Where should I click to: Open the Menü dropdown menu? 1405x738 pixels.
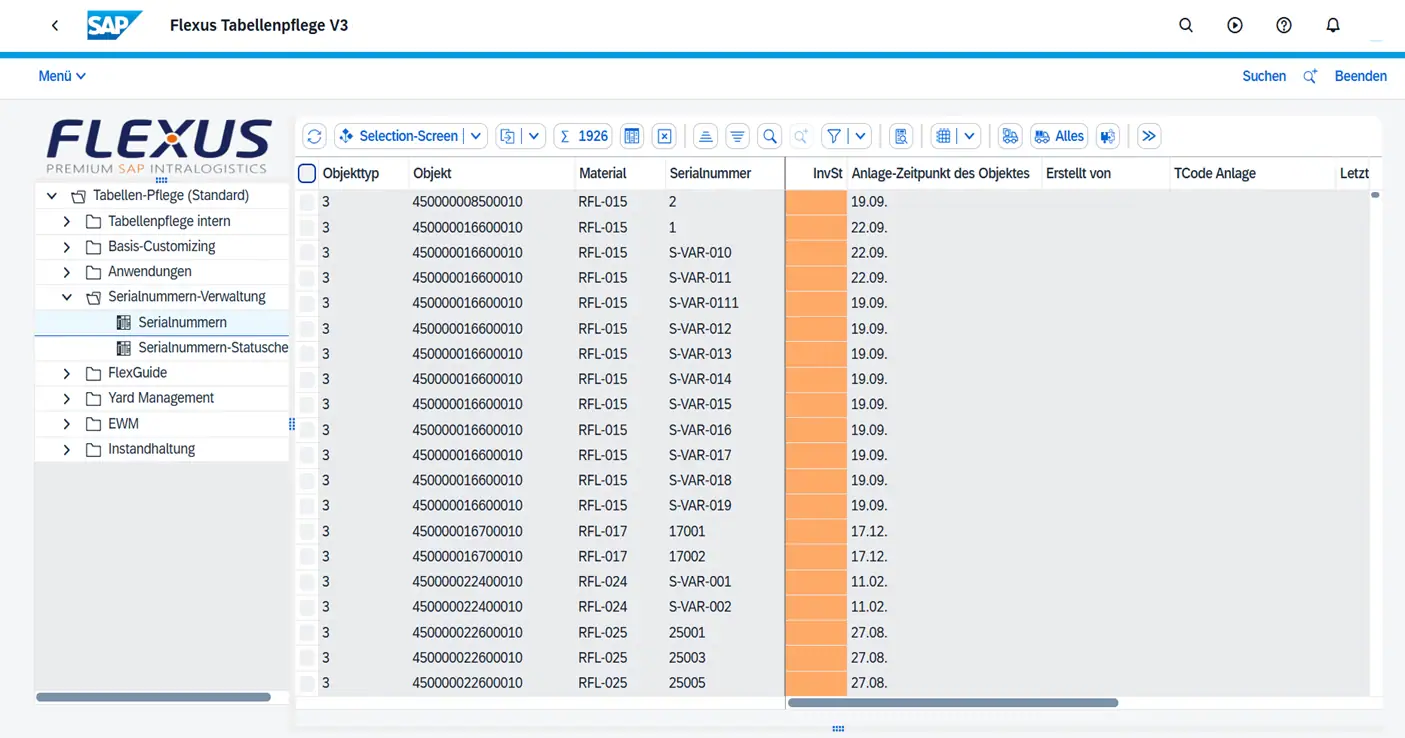62,76
